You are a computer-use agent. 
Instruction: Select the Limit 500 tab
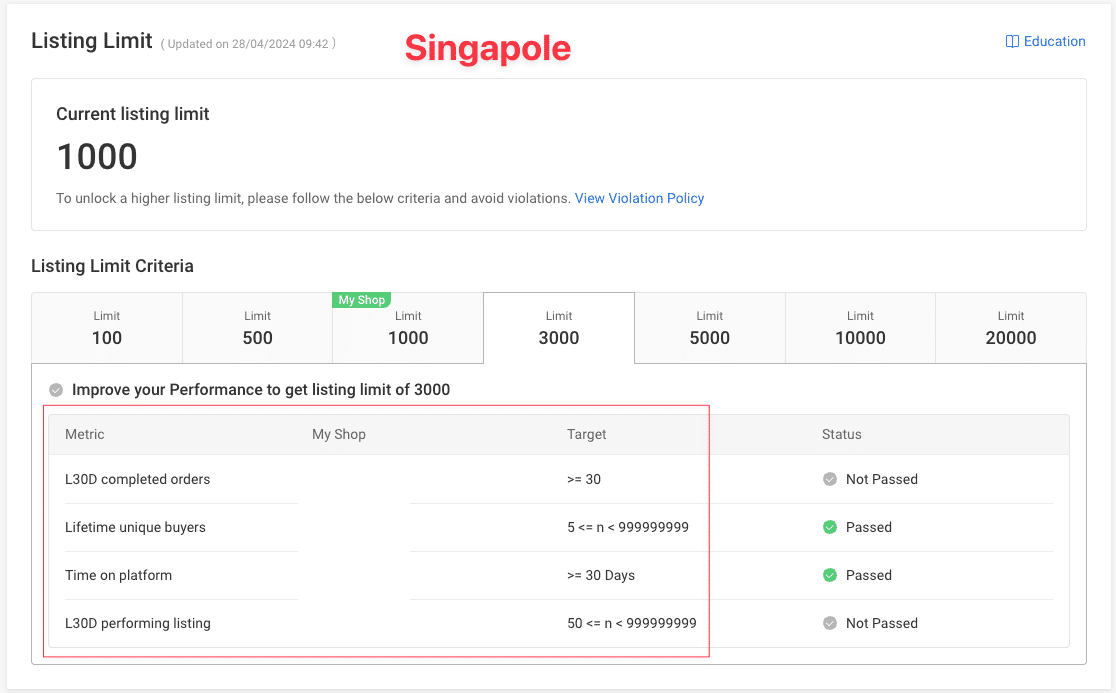coord(257,328)
